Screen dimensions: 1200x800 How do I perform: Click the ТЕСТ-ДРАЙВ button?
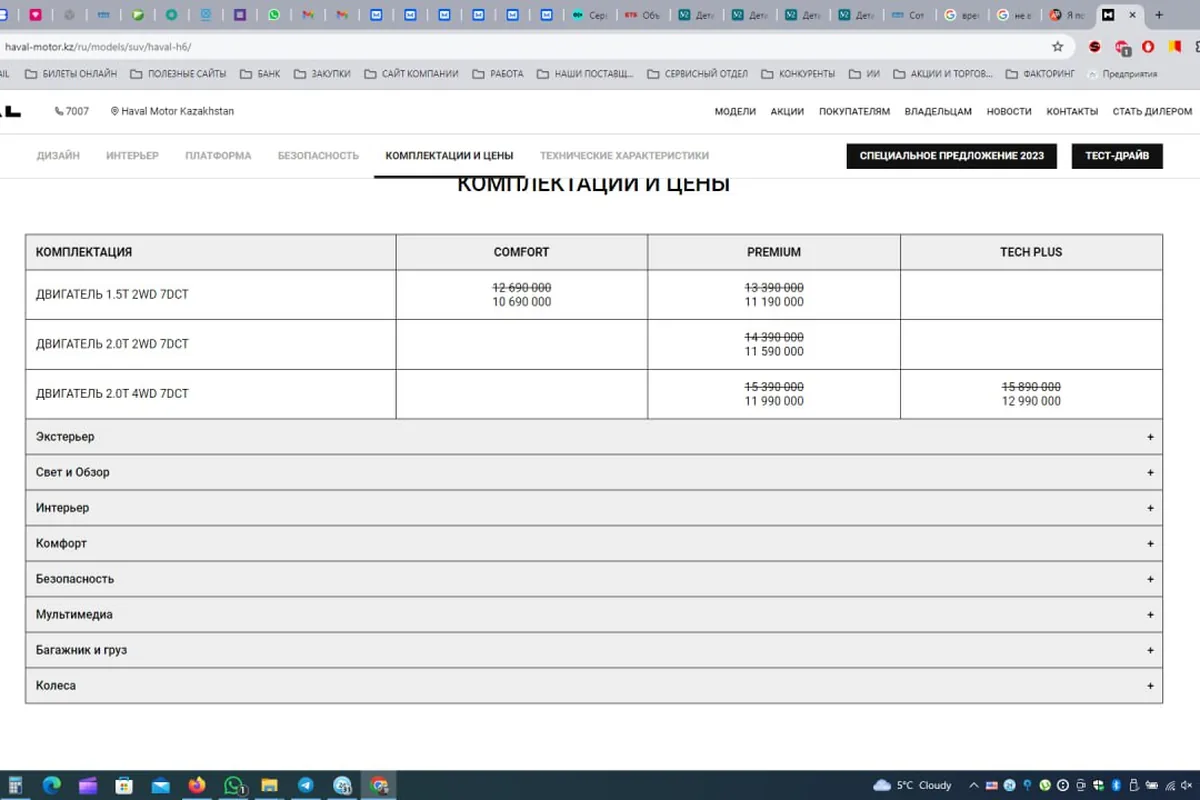click(1117, 156)
